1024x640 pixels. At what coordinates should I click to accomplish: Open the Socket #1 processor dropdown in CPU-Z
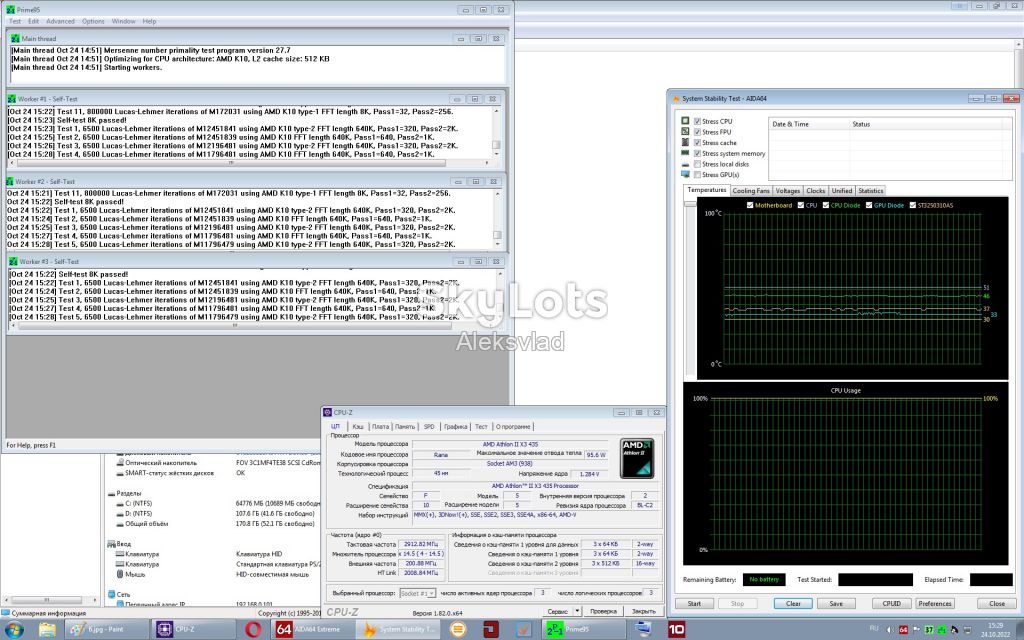click(x=417, y=593)
